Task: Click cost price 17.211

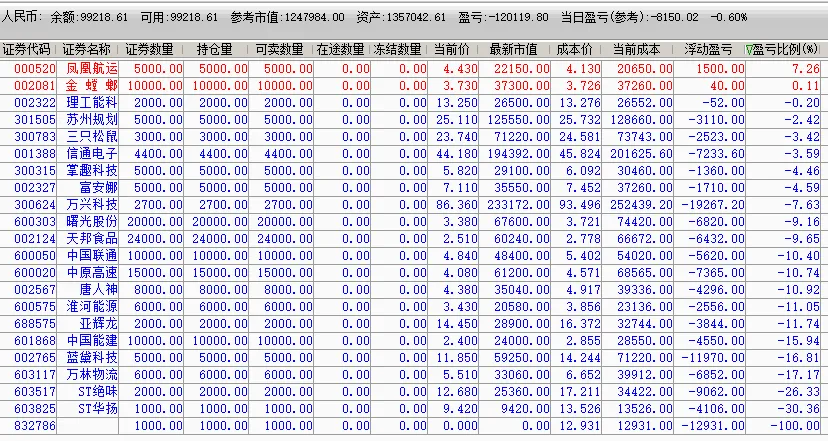Action: click(580, 392)
